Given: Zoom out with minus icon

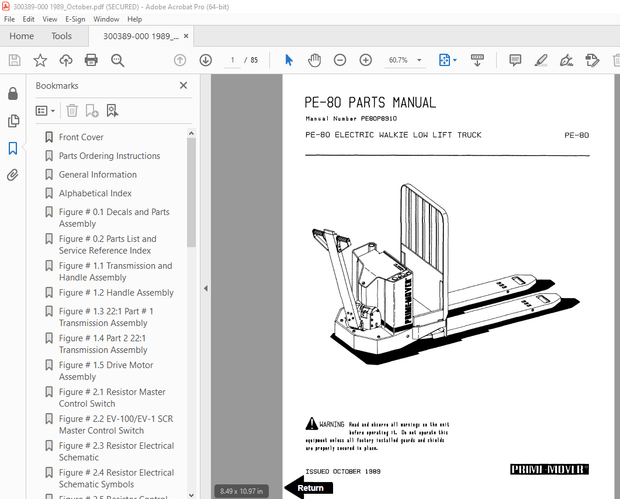Looking at the screenshot, I should 340,60.
